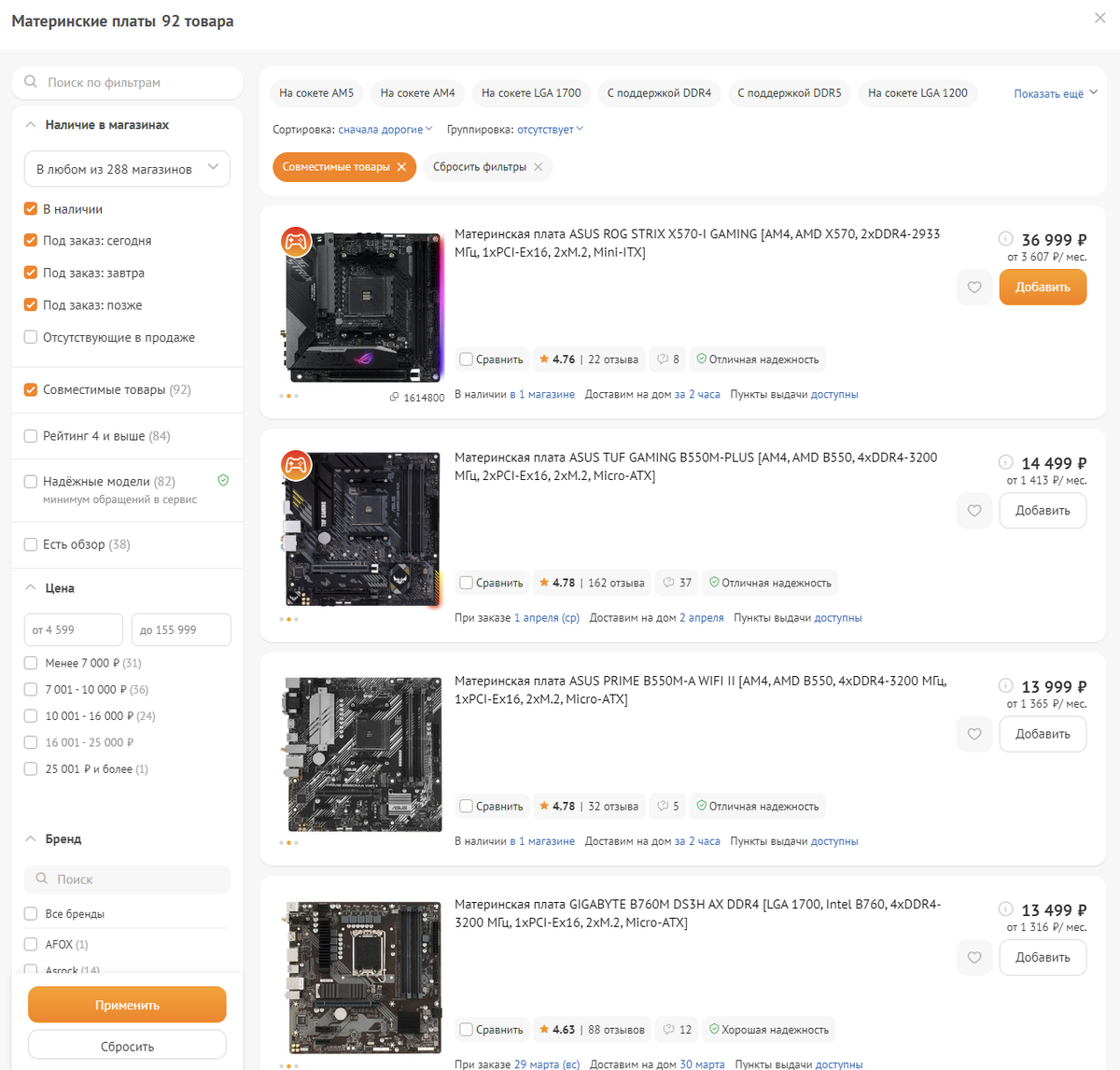Uncheck the В наличии checkbox
This screenshot has height=1070, width=1120.
click(31, 209)
